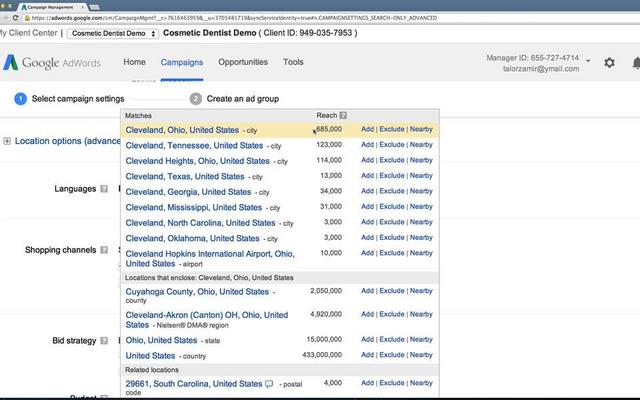Show Nearby locations for Cleveland, Ohio
The width and height of the screenshot is (640, 400).
[x=421, y=129]
